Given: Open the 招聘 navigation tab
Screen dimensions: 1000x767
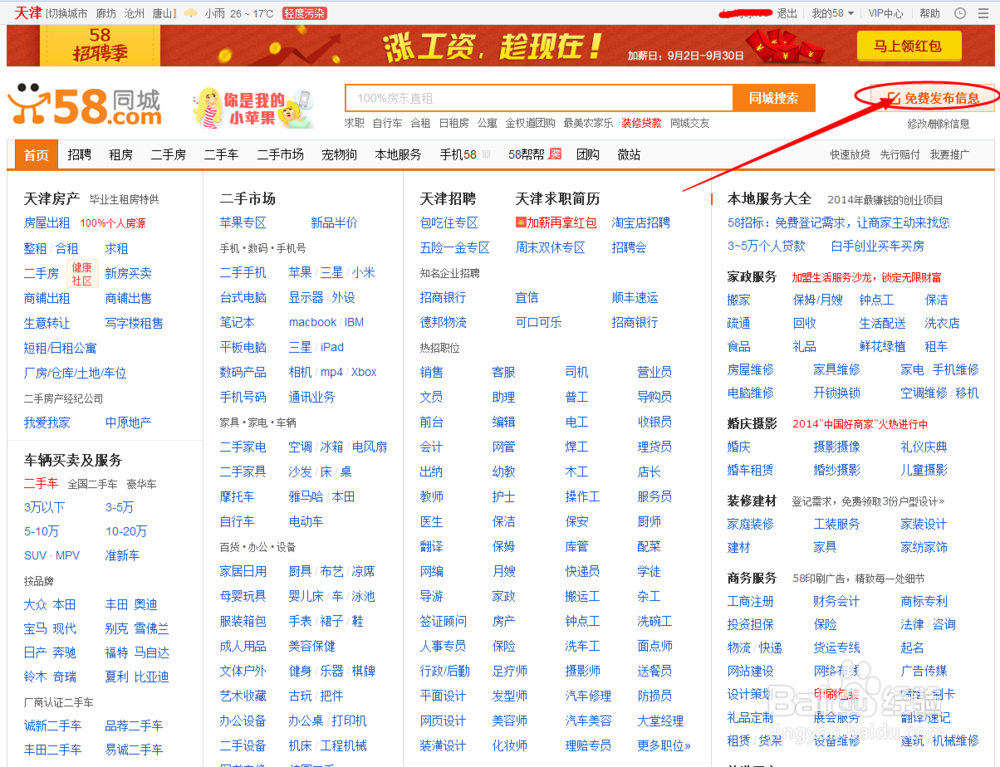Looking at the screenshot, I should 79,154.
